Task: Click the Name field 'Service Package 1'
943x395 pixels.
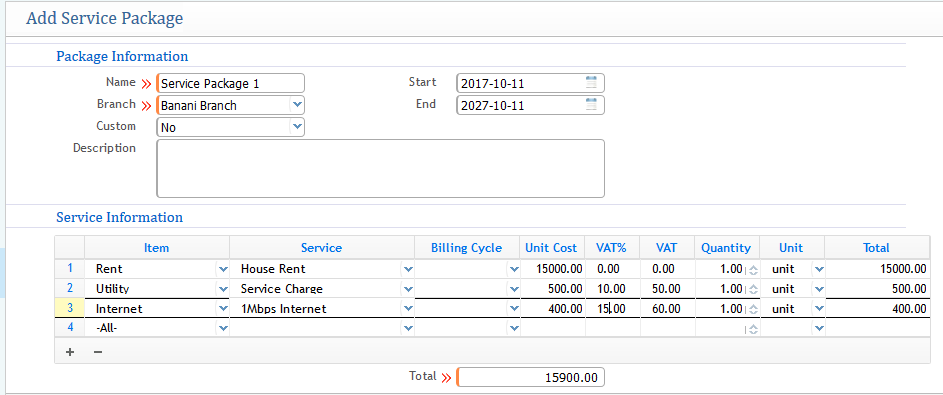Action: point(231,83)
